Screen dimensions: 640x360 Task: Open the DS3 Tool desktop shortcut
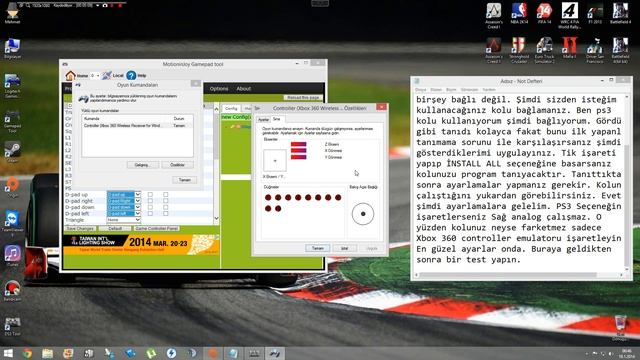pos(12,326)
